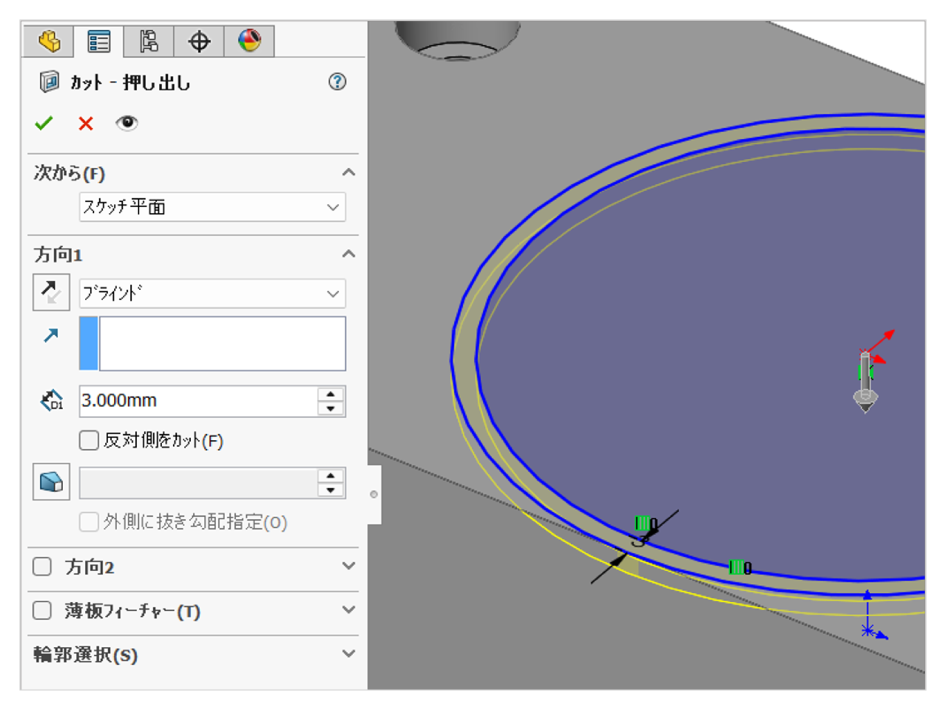This screenshot has height=710, width=946.
Task: Enable the 方向2 checkbox
Action: (x=42, y=567)
